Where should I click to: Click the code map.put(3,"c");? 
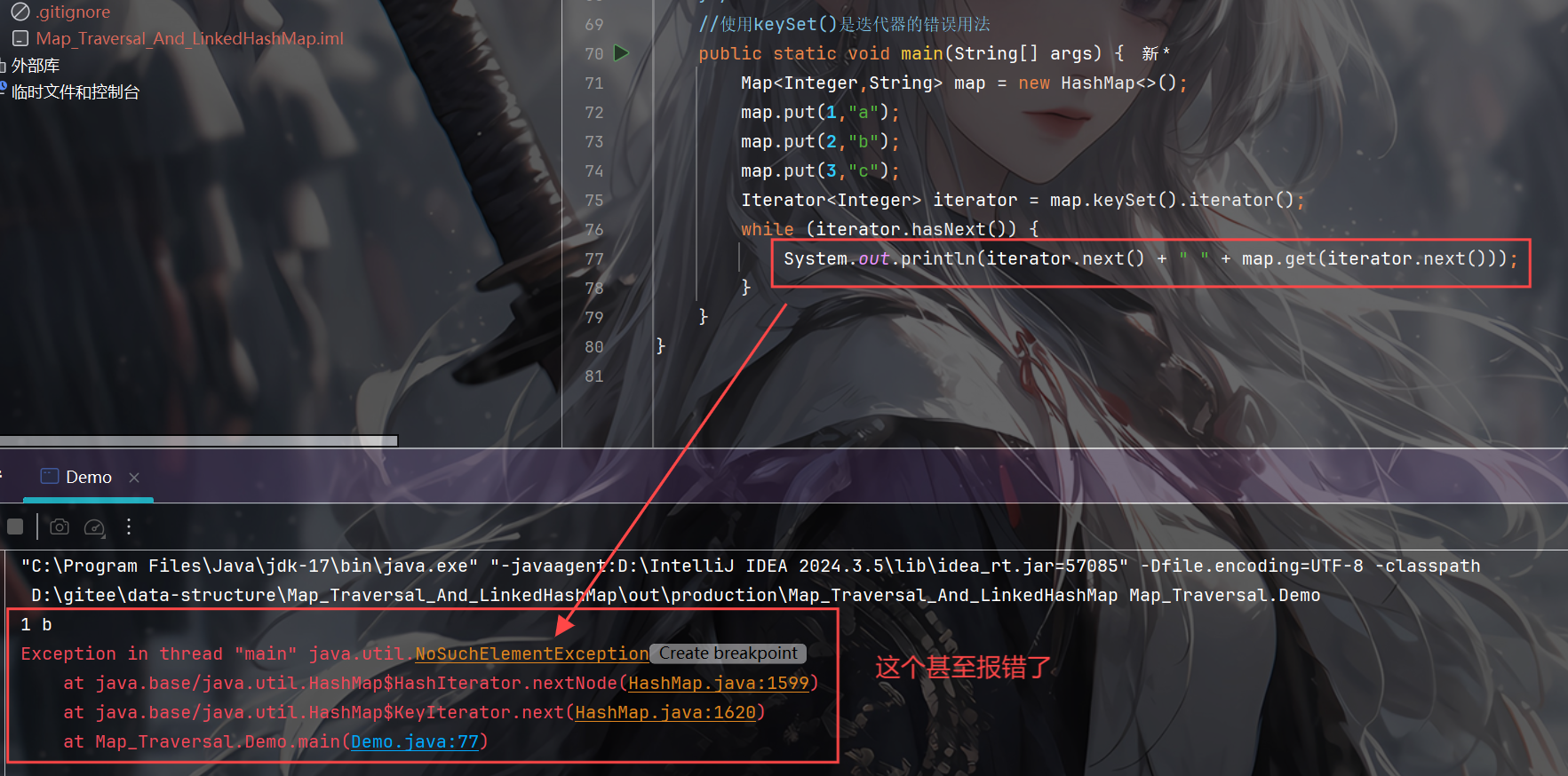820,170
